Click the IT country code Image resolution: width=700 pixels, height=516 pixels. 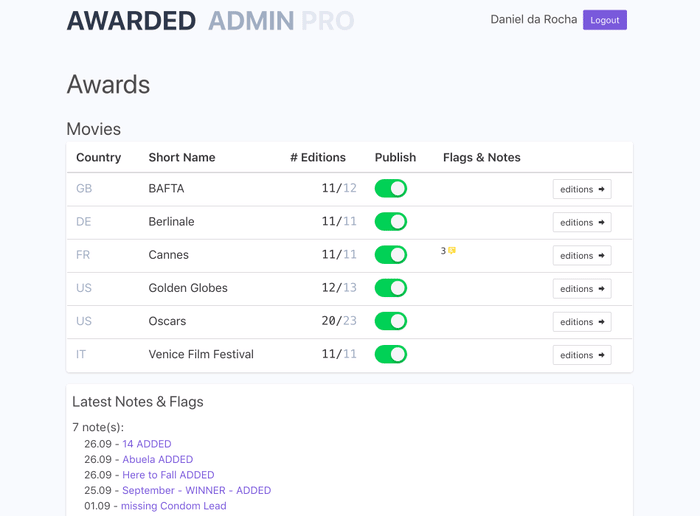pos(81,354)
